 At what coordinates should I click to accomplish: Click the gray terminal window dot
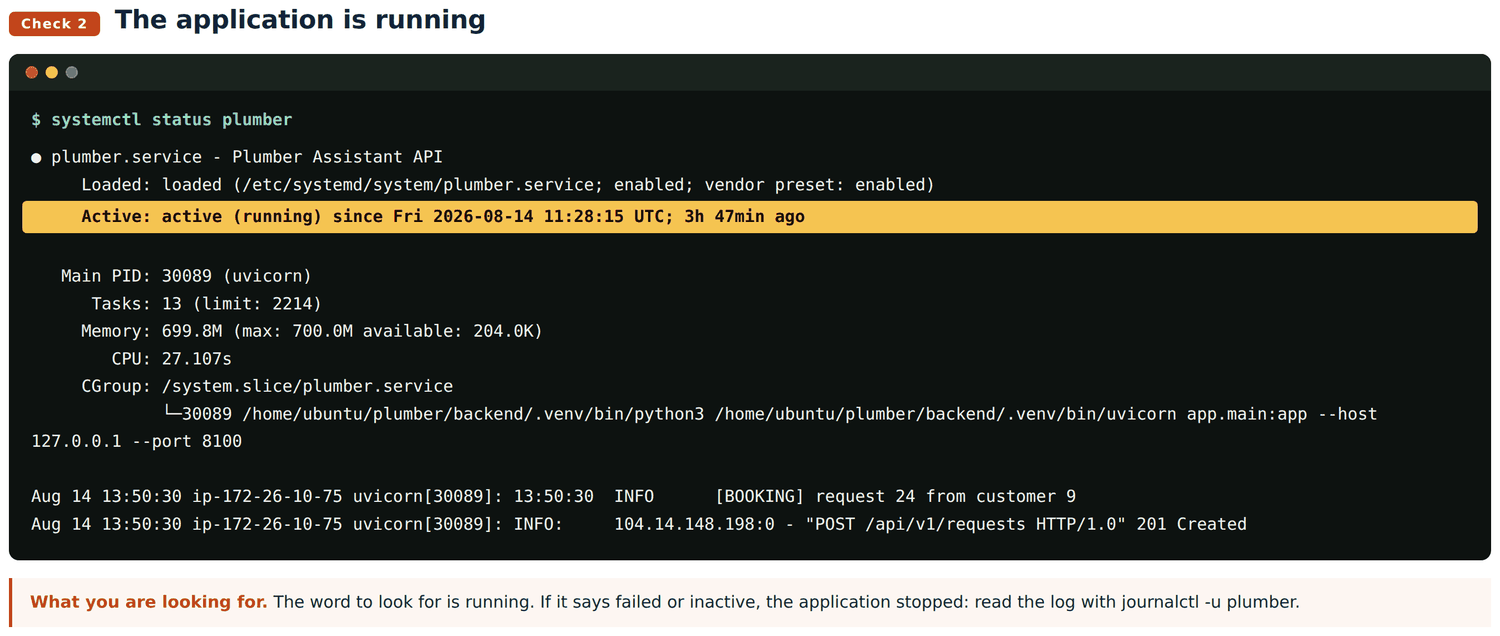tap(72, 72)
